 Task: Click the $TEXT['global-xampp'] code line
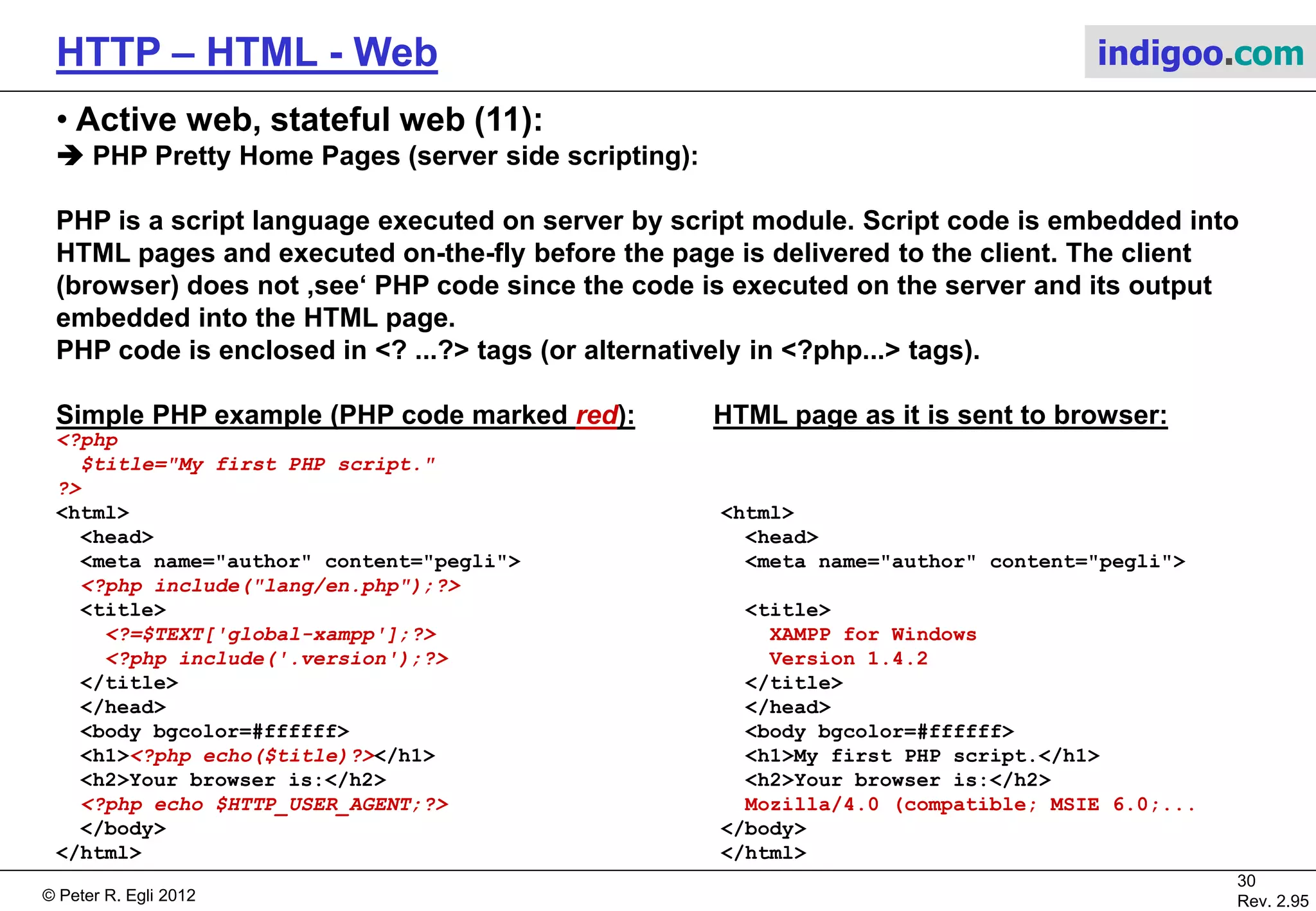coord(271,635)
